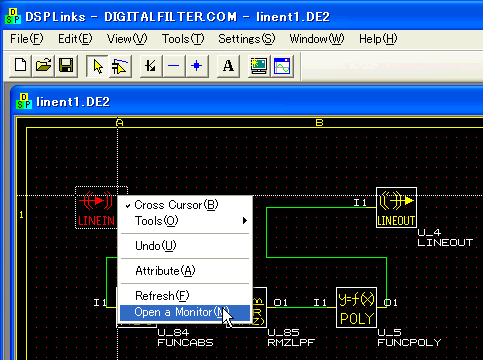The image size is (483, 360).
Task: Click the DSP app icon in main title bar
Action: pyautogui.click(x=13, y=16)
